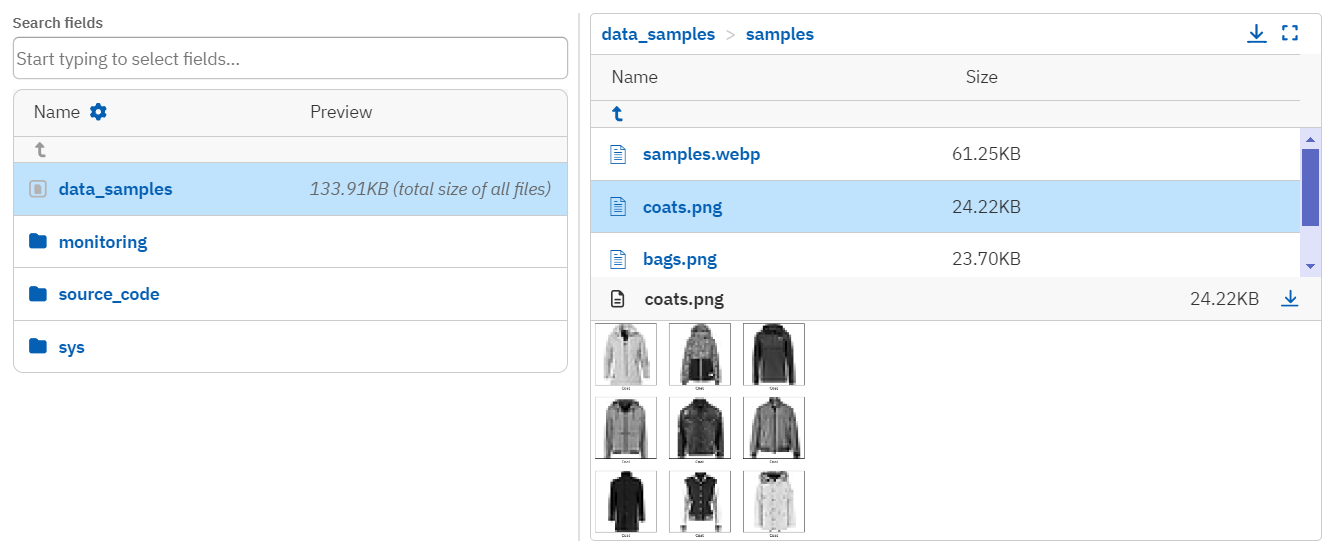Toggle fullscreen view of file browser
This screenshot has width=1332, height=552.
tap(1290, 34)
